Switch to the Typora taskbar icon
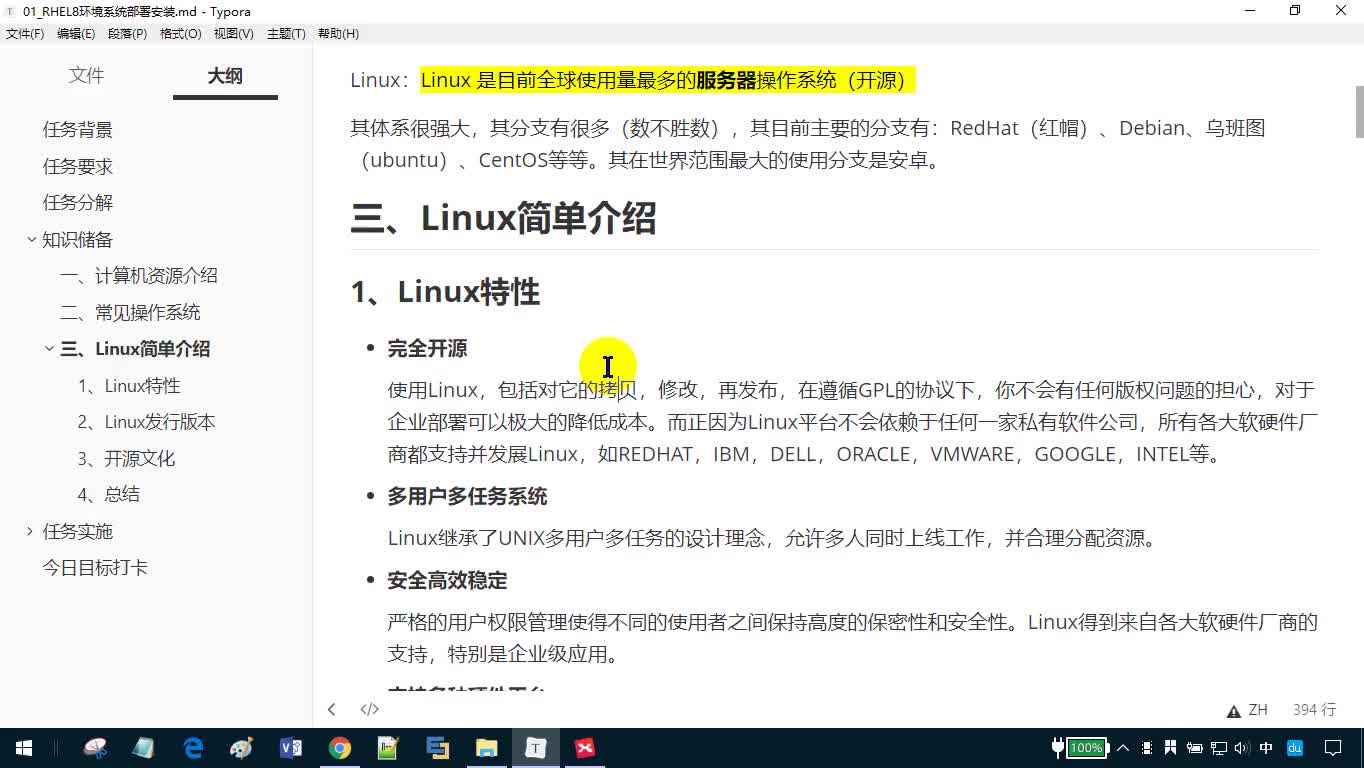 (536, 748)
